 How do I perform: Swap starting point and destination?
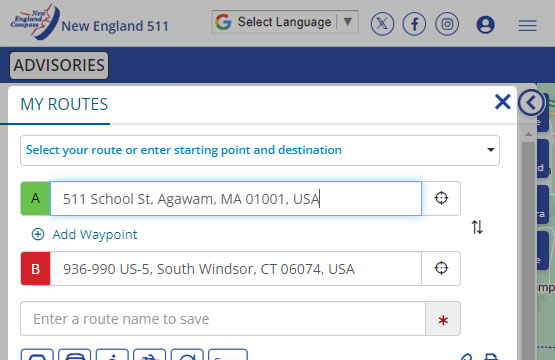coord(477,227)
